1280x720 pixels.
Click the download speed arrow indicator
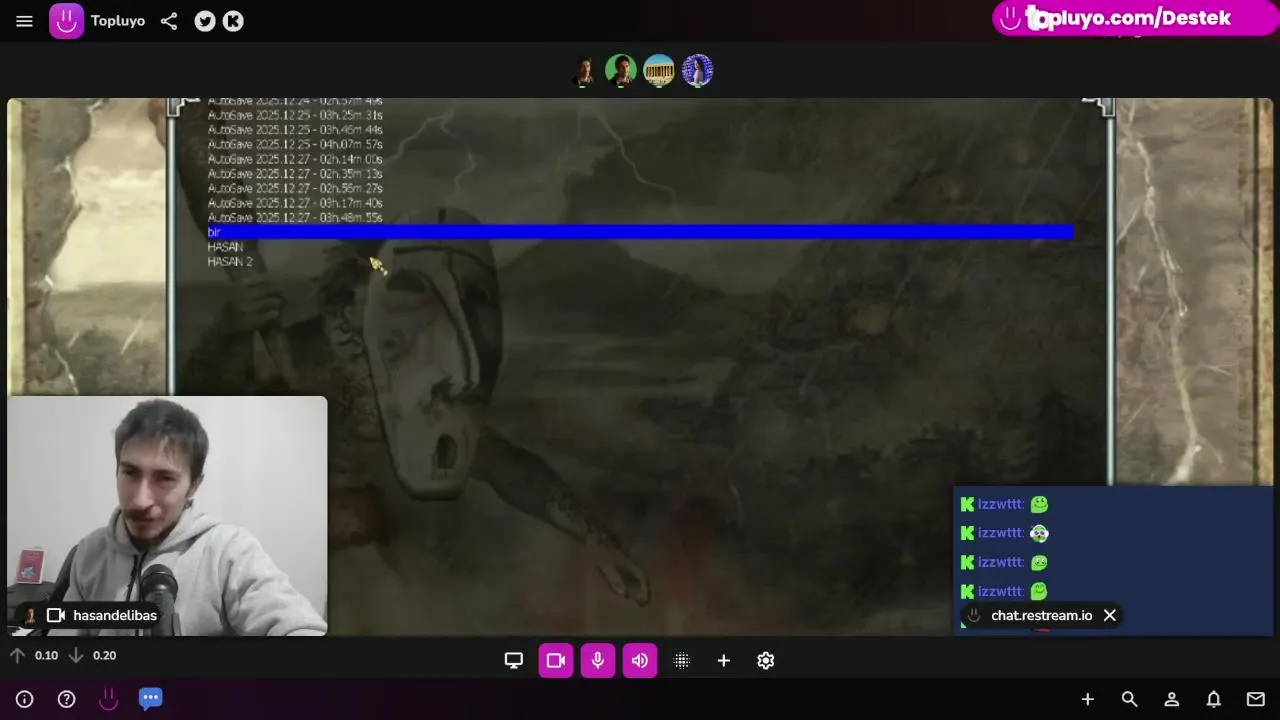[75, 655]
